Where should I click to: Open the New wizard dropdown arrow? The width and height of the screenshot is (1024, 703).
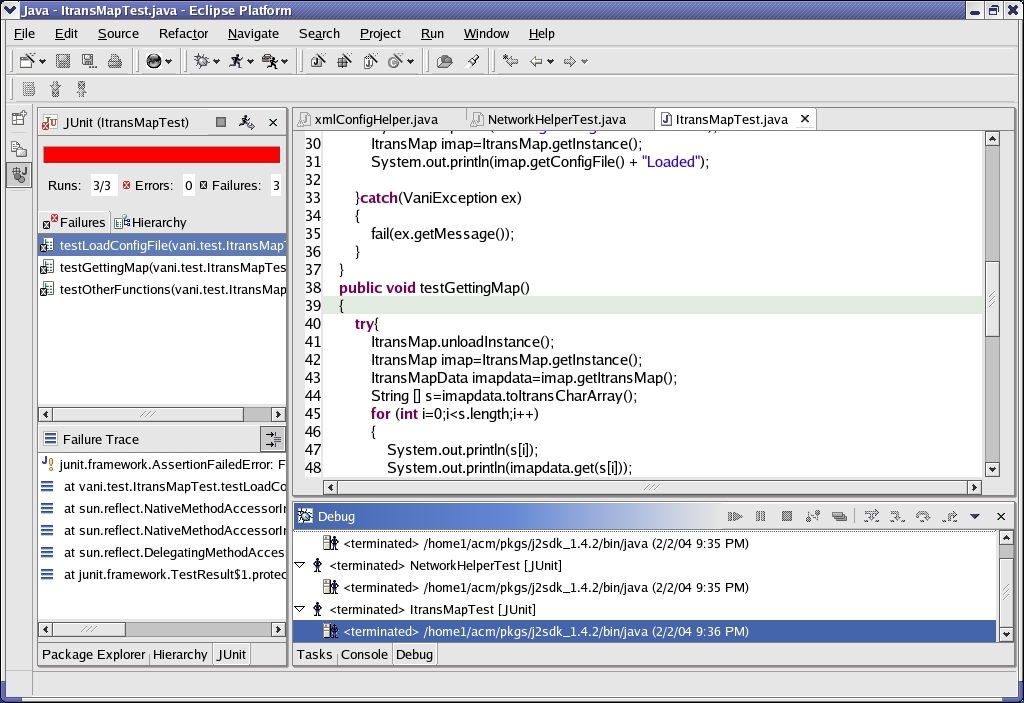(x=41, y=61)
